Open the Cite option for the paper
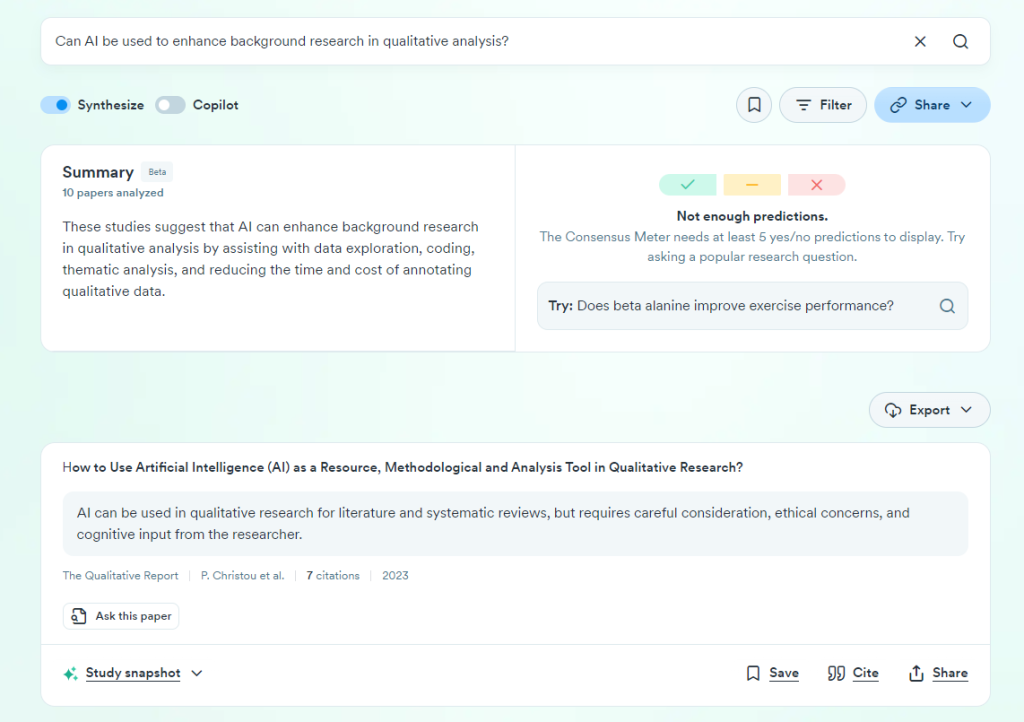This screenshot has width=1024, height=722. pyautogui.click(x=852, y=673)
